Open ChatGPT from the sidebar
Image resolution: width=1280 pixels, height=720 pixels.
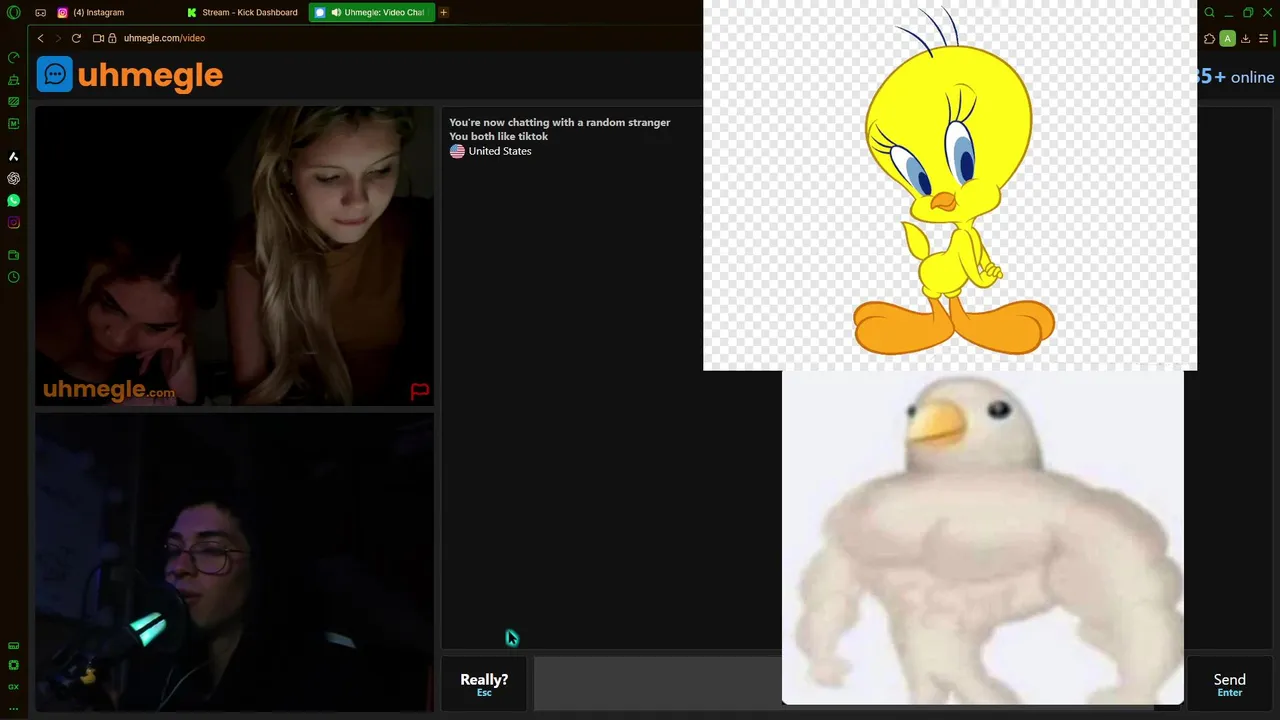(14, 178)
